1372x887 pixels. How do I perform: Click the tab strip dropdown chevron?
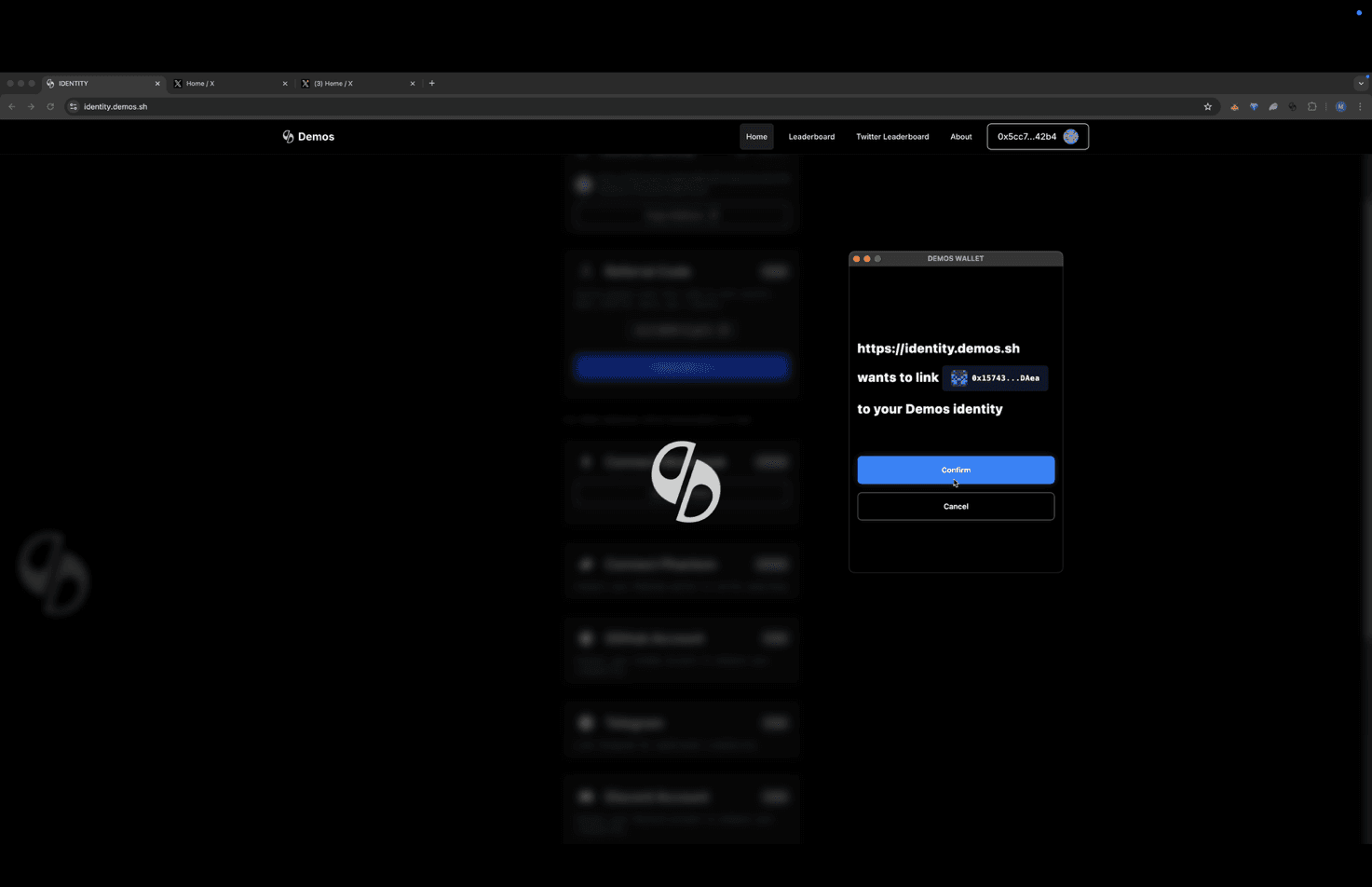[x=1363, y=83]
